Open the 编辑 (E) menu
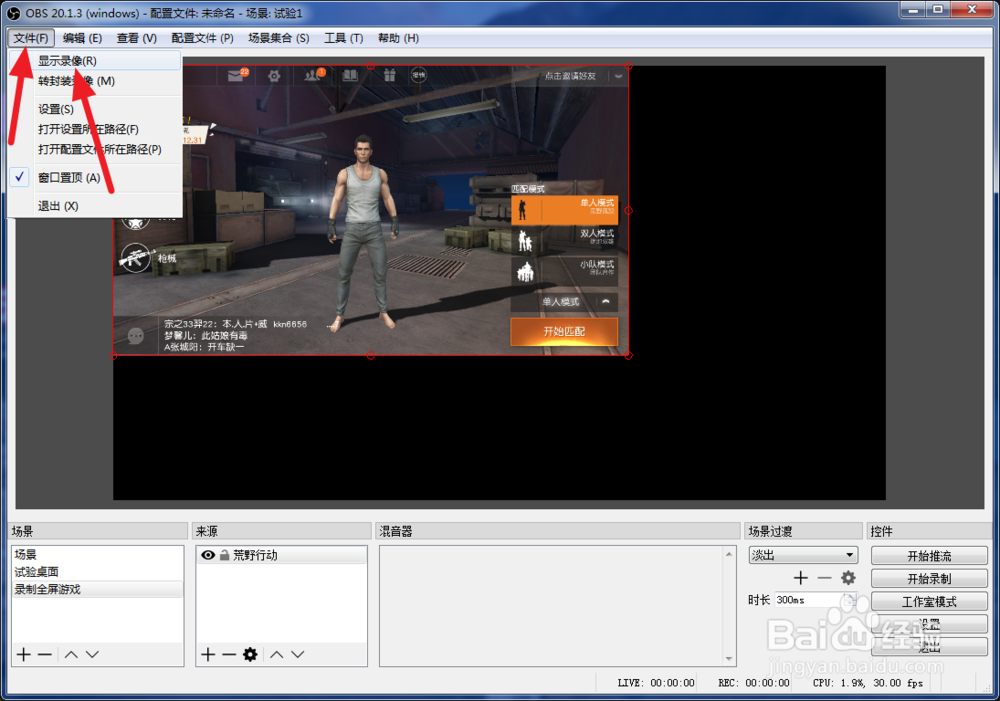 coord(82,38)
